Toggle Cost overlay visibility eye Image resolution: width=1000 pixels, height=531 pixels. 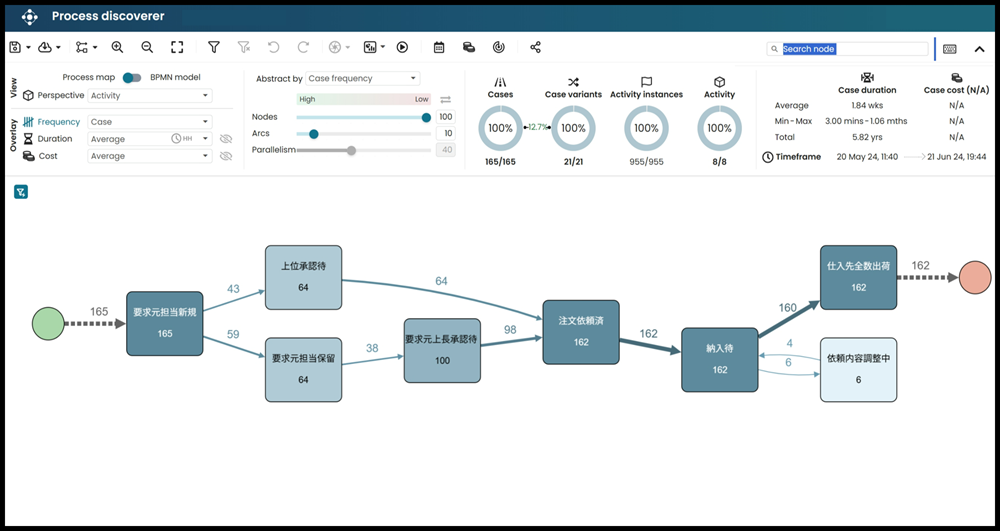click(226, 156)
